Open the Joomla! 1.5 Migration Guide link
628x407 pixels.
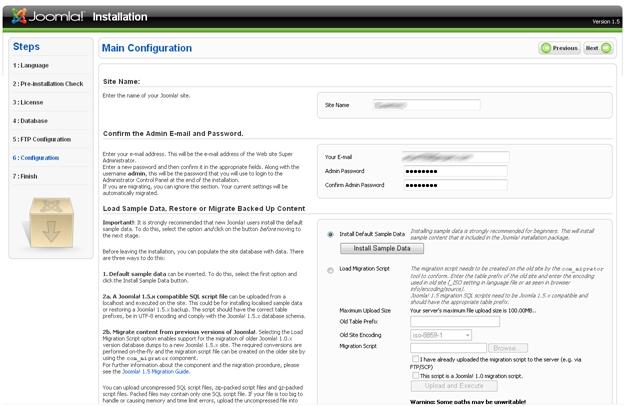coord(156,372)
